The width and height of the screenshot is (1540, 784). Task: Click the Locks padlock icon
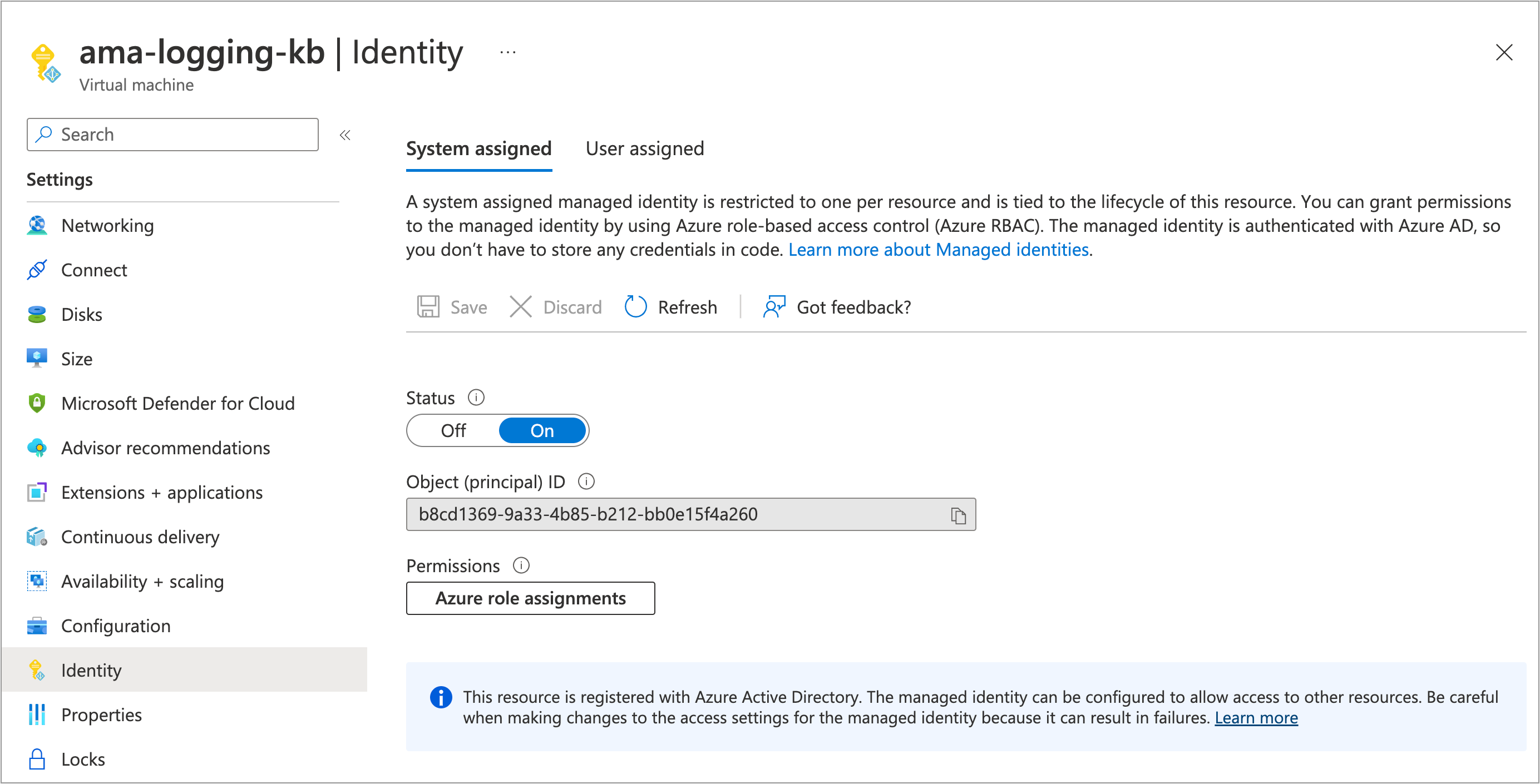(37, 759)
